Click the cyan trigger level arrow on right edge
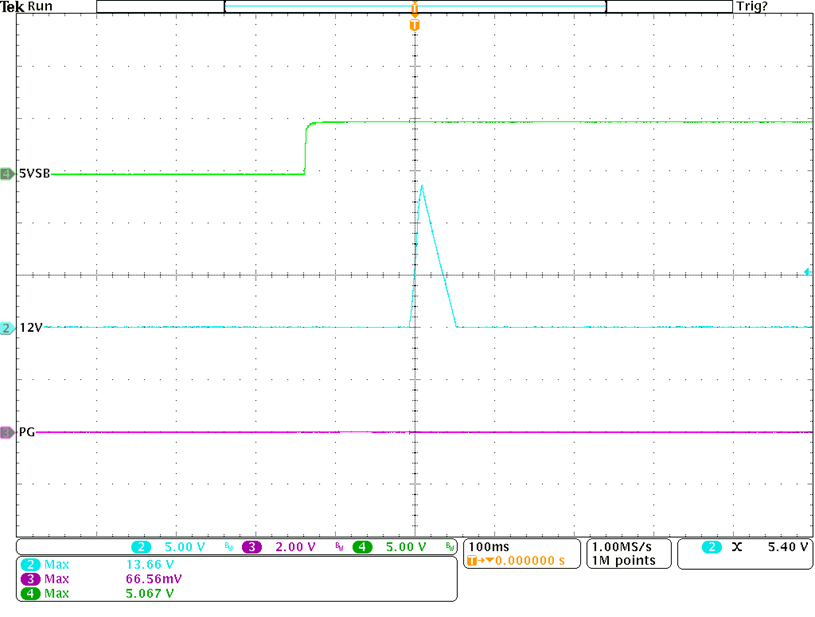 (x=808, y=272)
